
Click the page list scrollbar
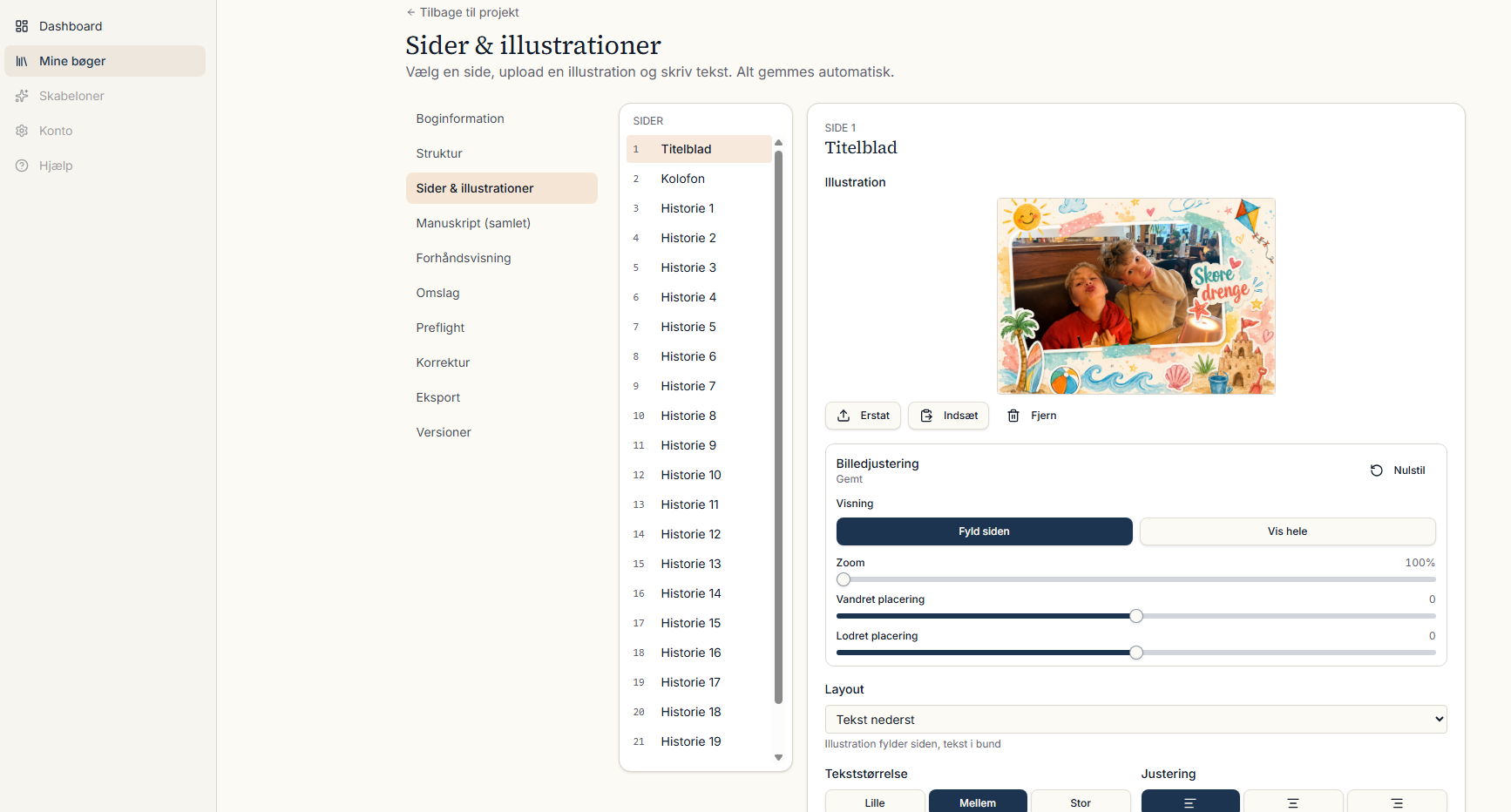(x=778, y=427)
